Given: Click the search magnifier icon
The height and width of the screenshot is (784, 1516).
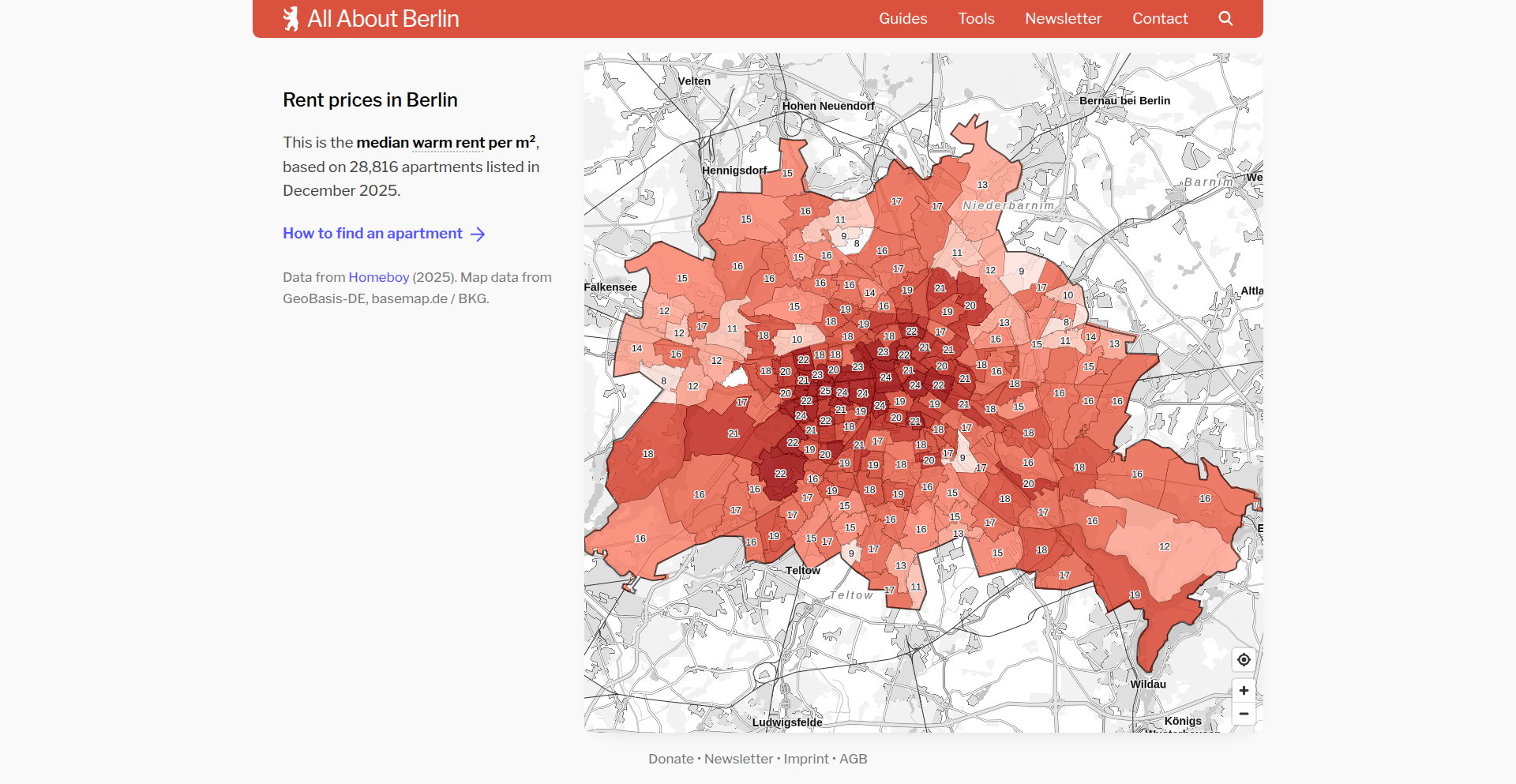Looking at the screenshot, I should pyautogui.click(x=1225, y=18).
